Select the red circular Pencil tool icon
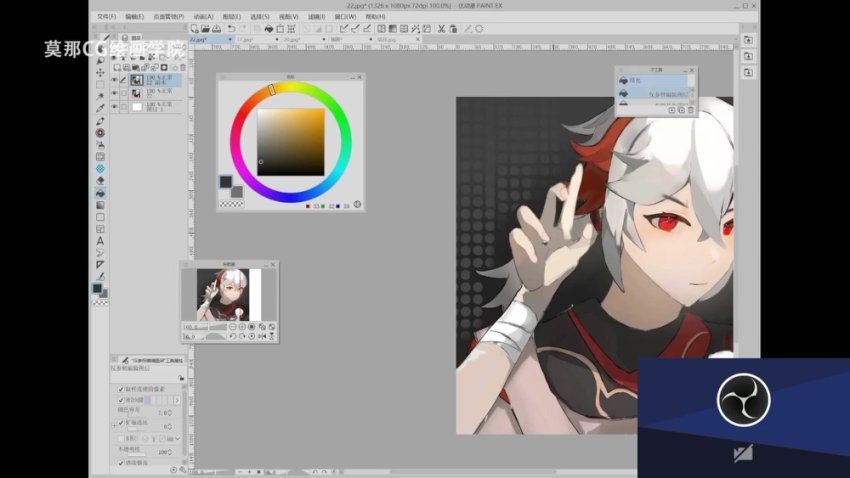 pos(100,133)
